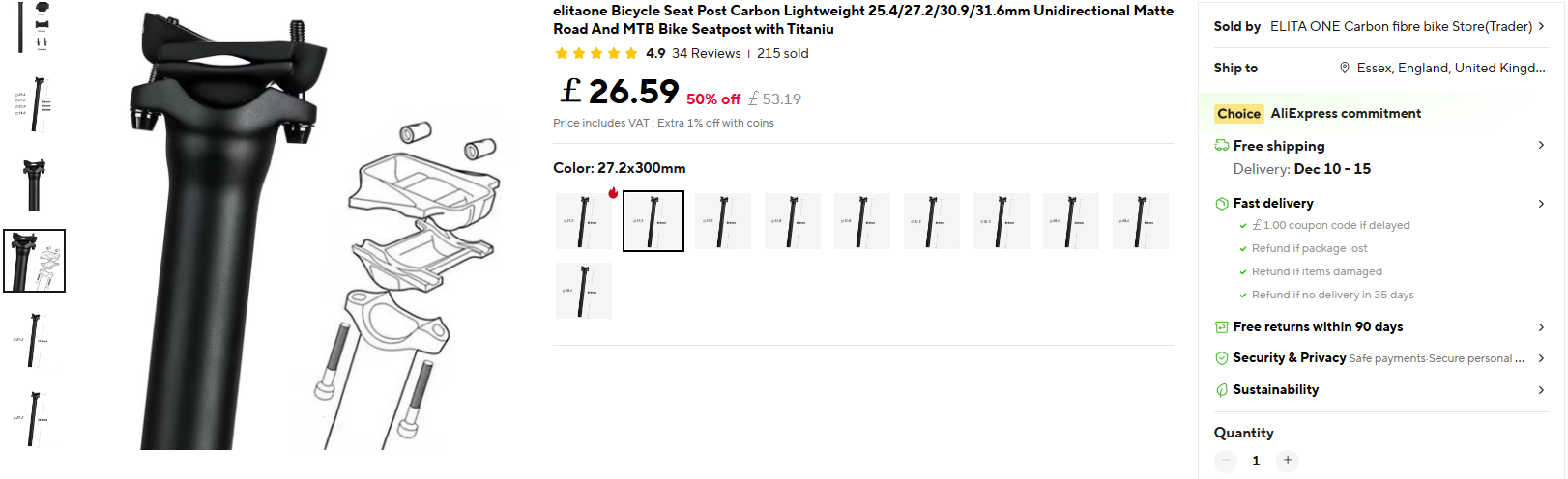Choose the last variant swatch in second row
Viewport: 1568px width, 479px height.
coord(584,291)
